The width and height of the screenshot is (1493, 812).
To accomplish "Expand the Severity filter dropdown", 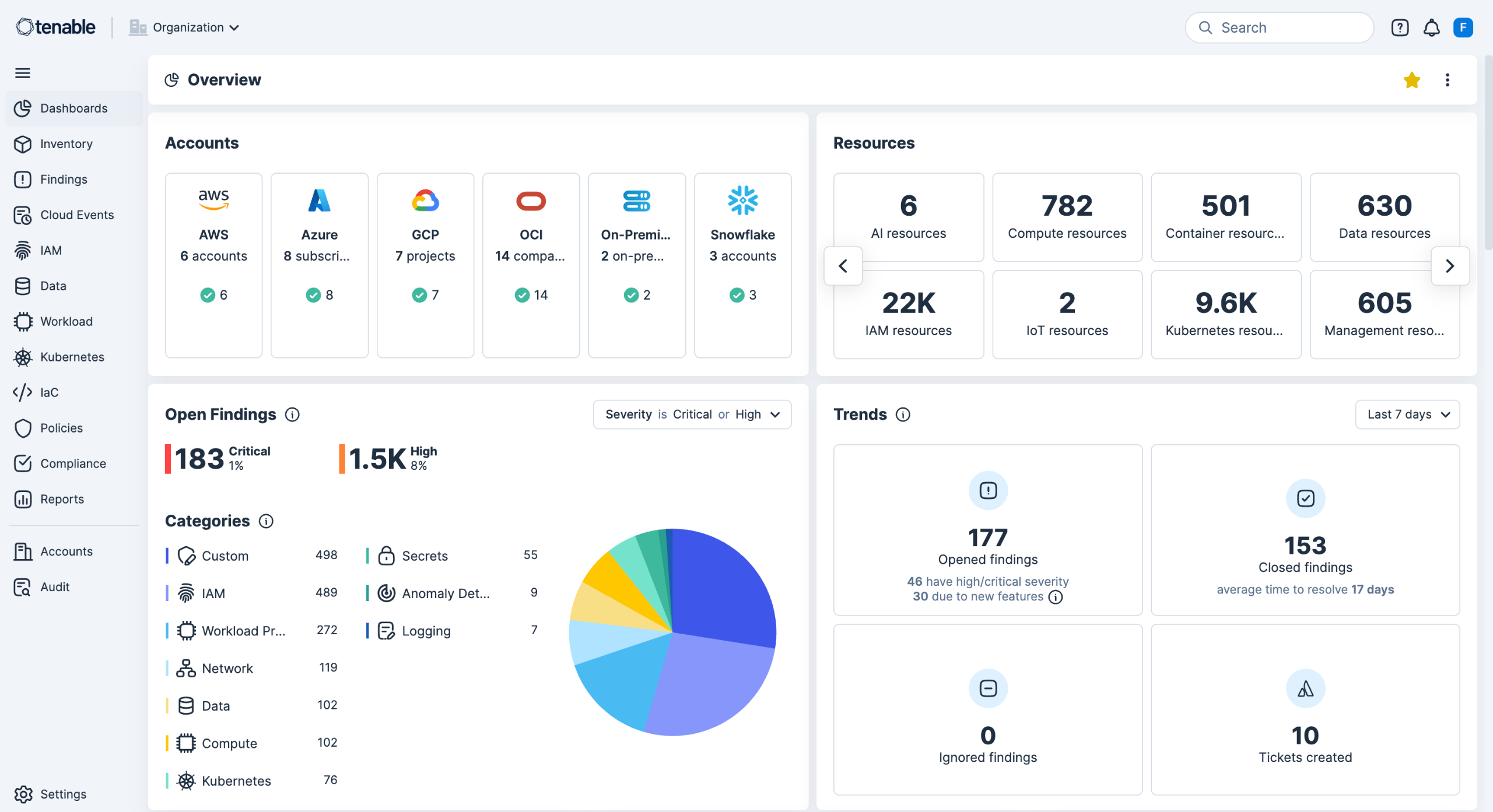I will pos(692,414).
